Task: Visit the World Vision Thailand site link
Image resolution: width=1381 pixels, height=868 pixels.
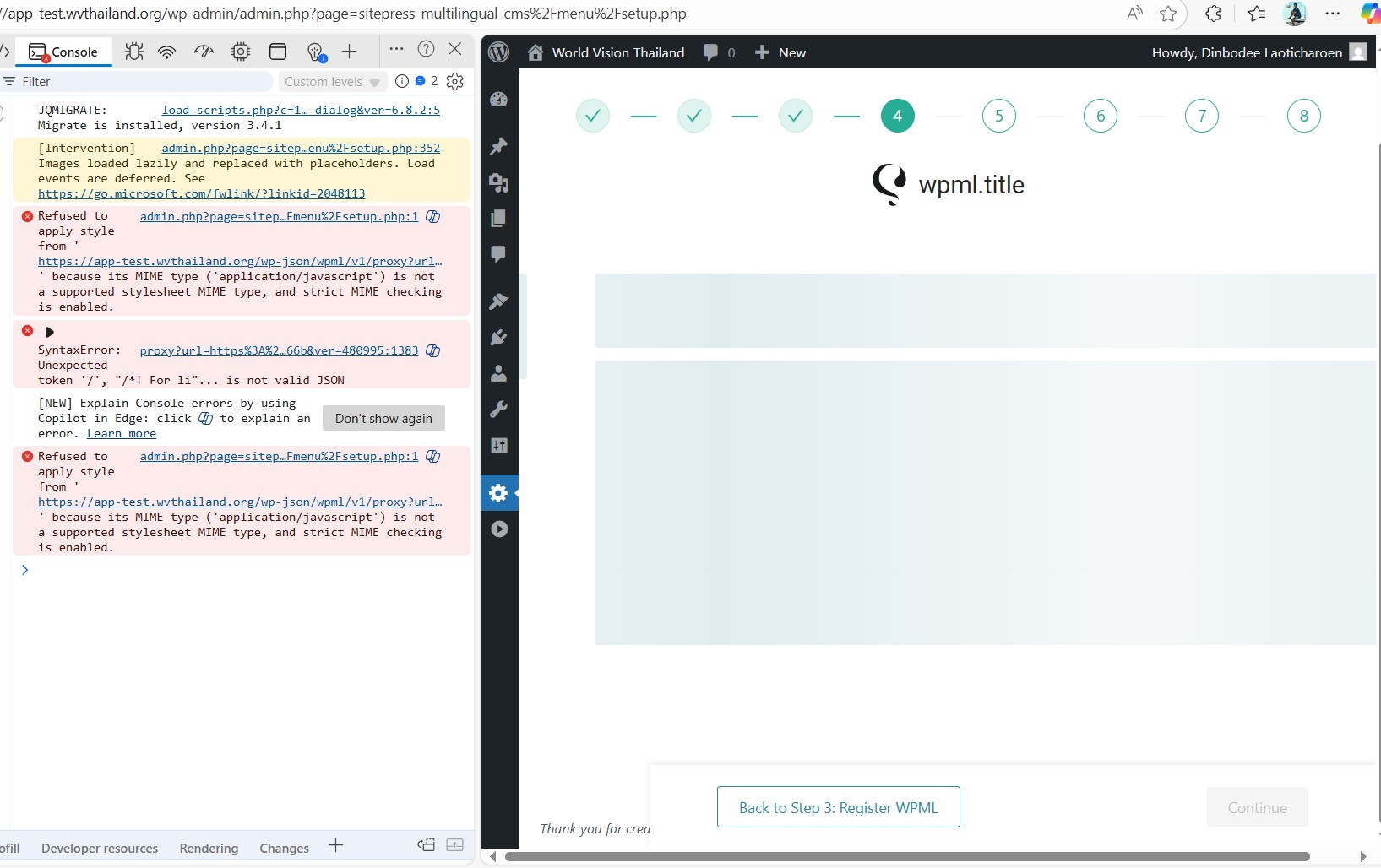Action: tap(606, 52)
